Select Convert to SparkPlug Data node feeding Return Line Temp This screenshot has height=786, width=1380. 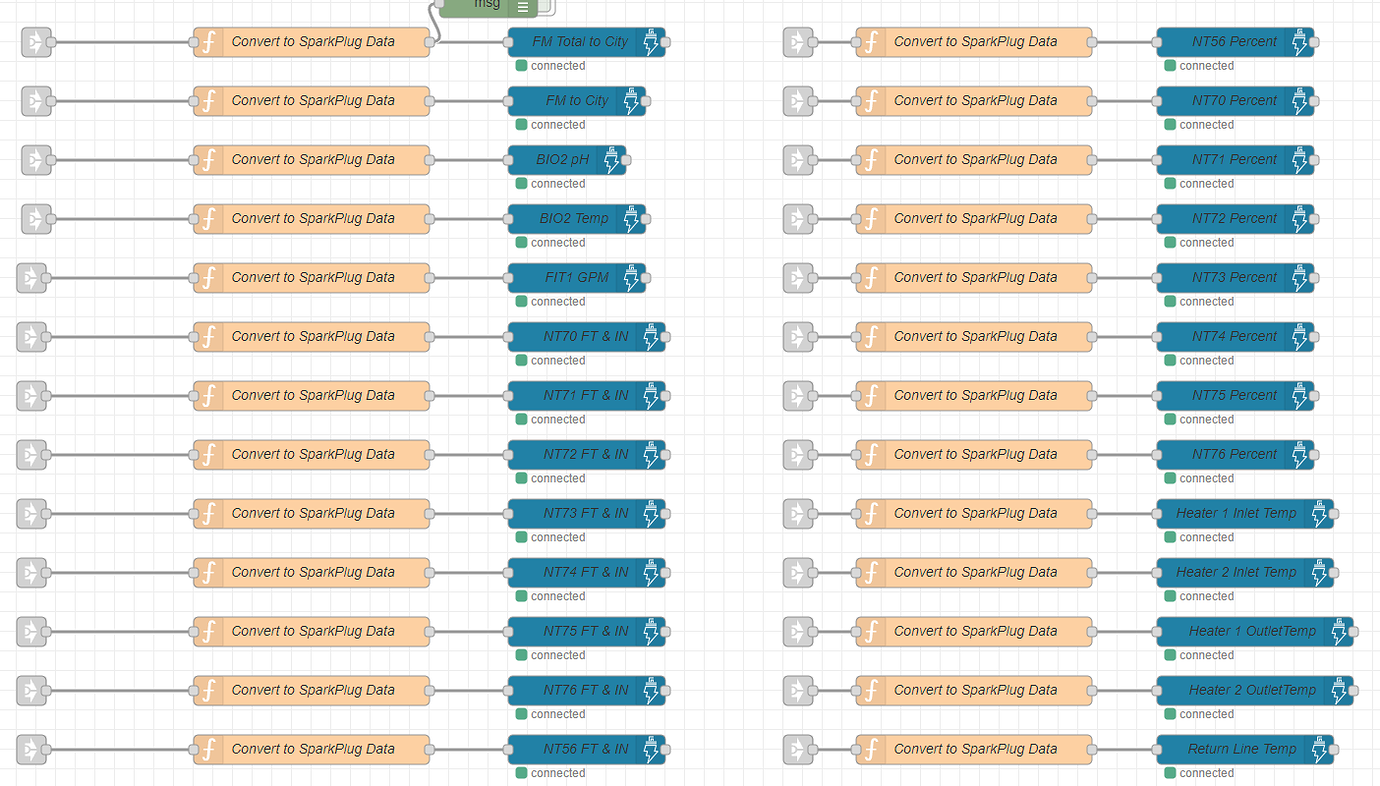click(974, 750)
